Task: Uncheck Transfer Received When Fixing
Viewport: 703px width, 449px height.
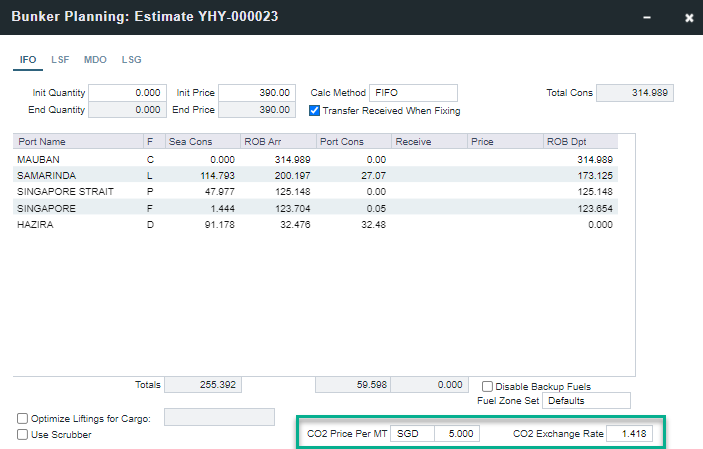Action: click(x=315, y=110)
